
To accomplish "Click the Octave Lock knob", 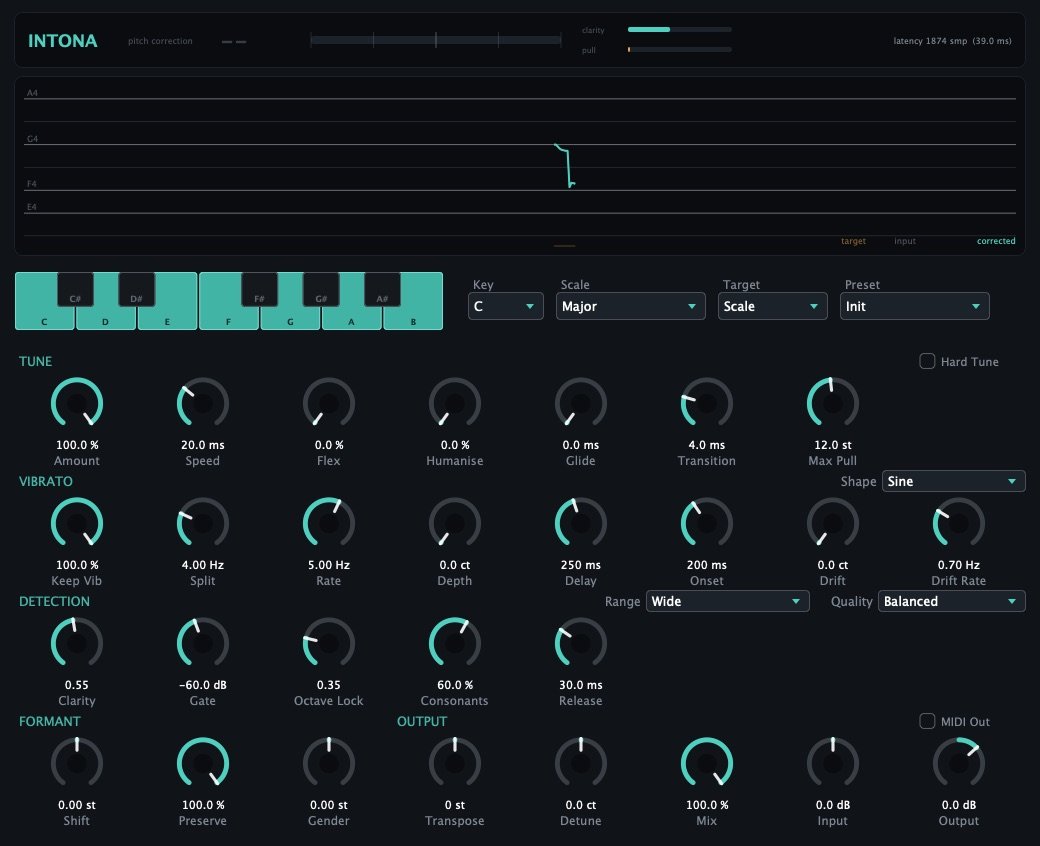I will click(x=328, y=642).
